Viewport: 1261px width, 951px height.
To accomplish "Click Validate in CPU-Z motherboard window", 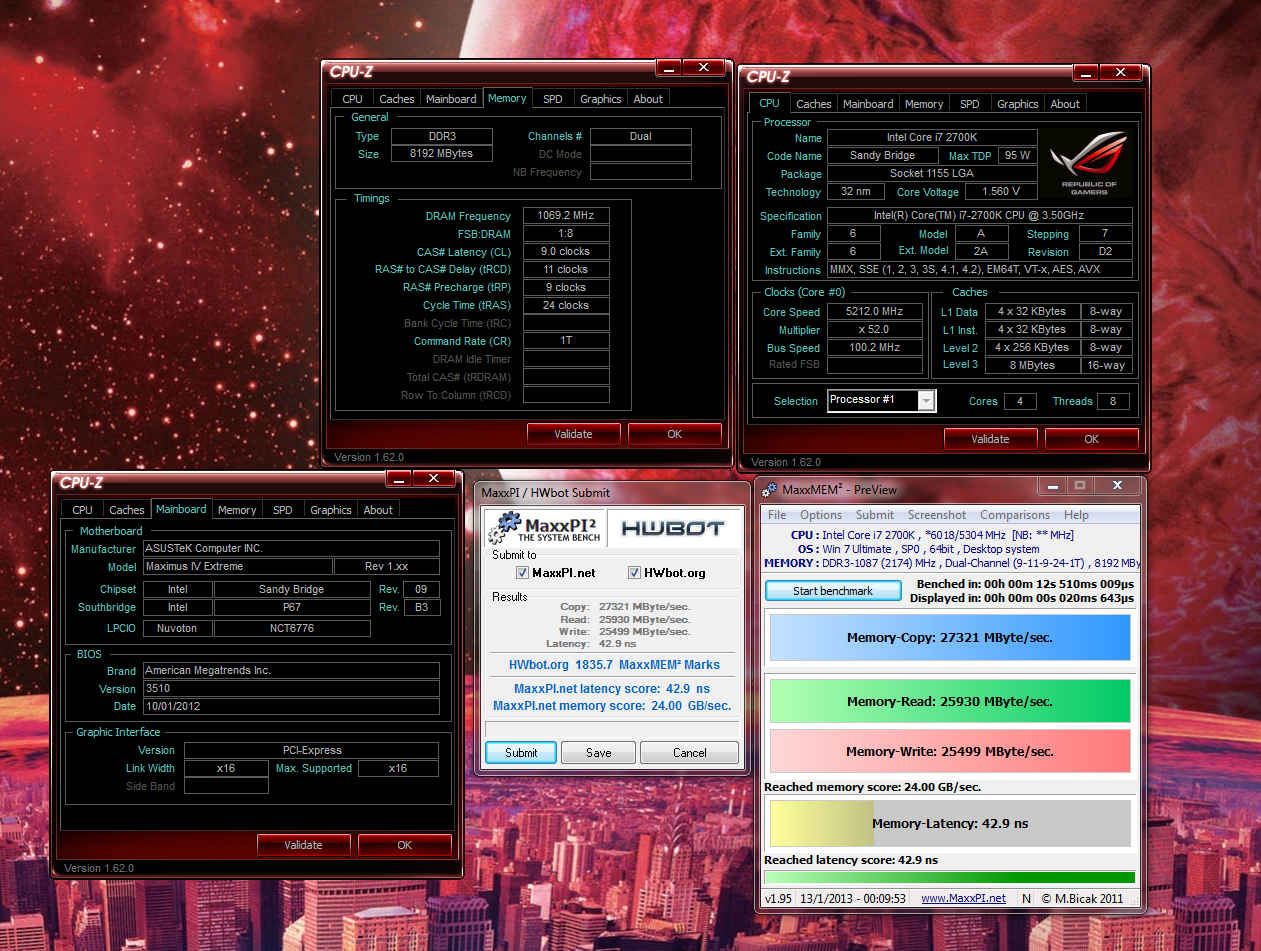I will 304,845.
